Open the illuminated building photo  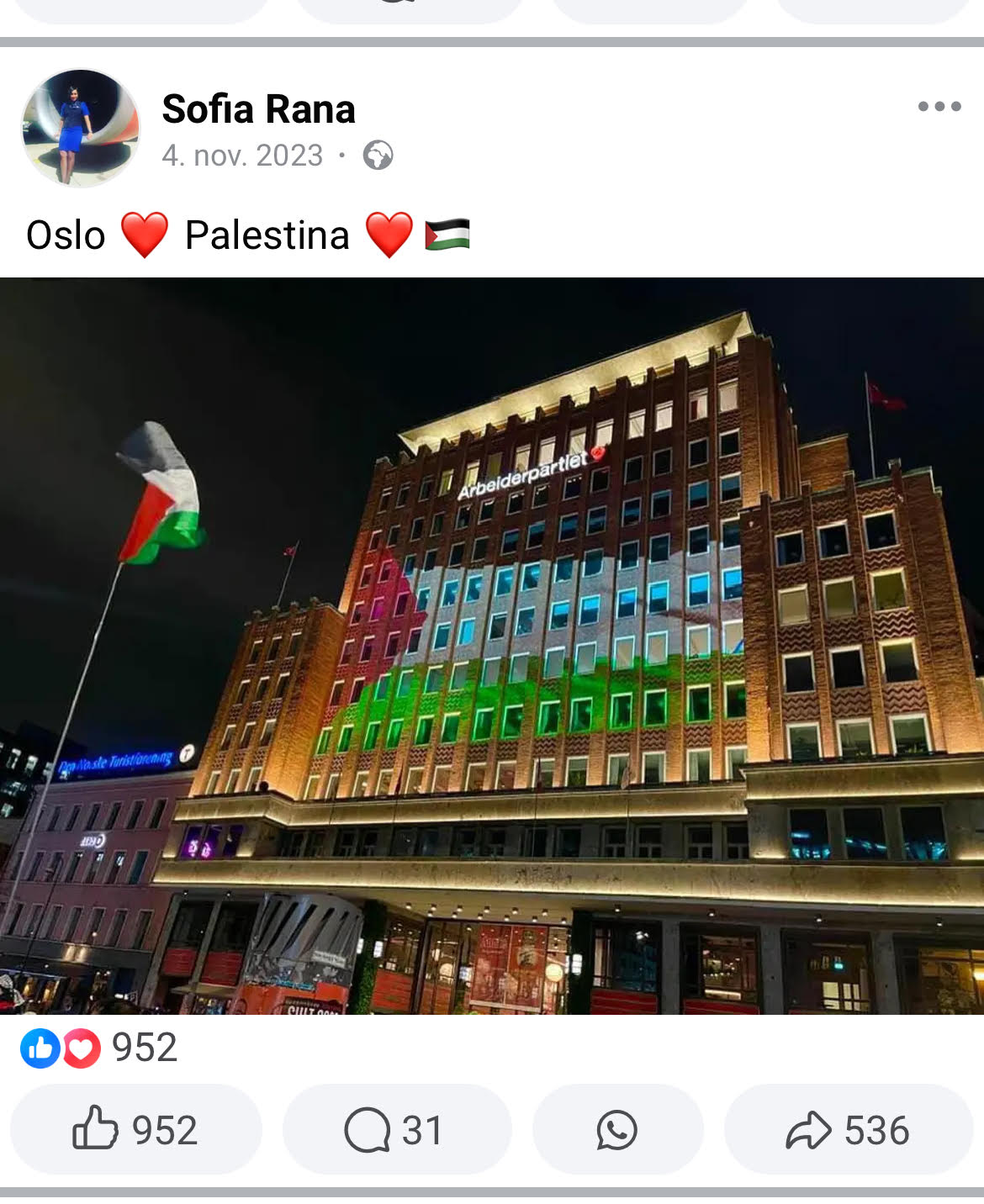coord(492,646)
